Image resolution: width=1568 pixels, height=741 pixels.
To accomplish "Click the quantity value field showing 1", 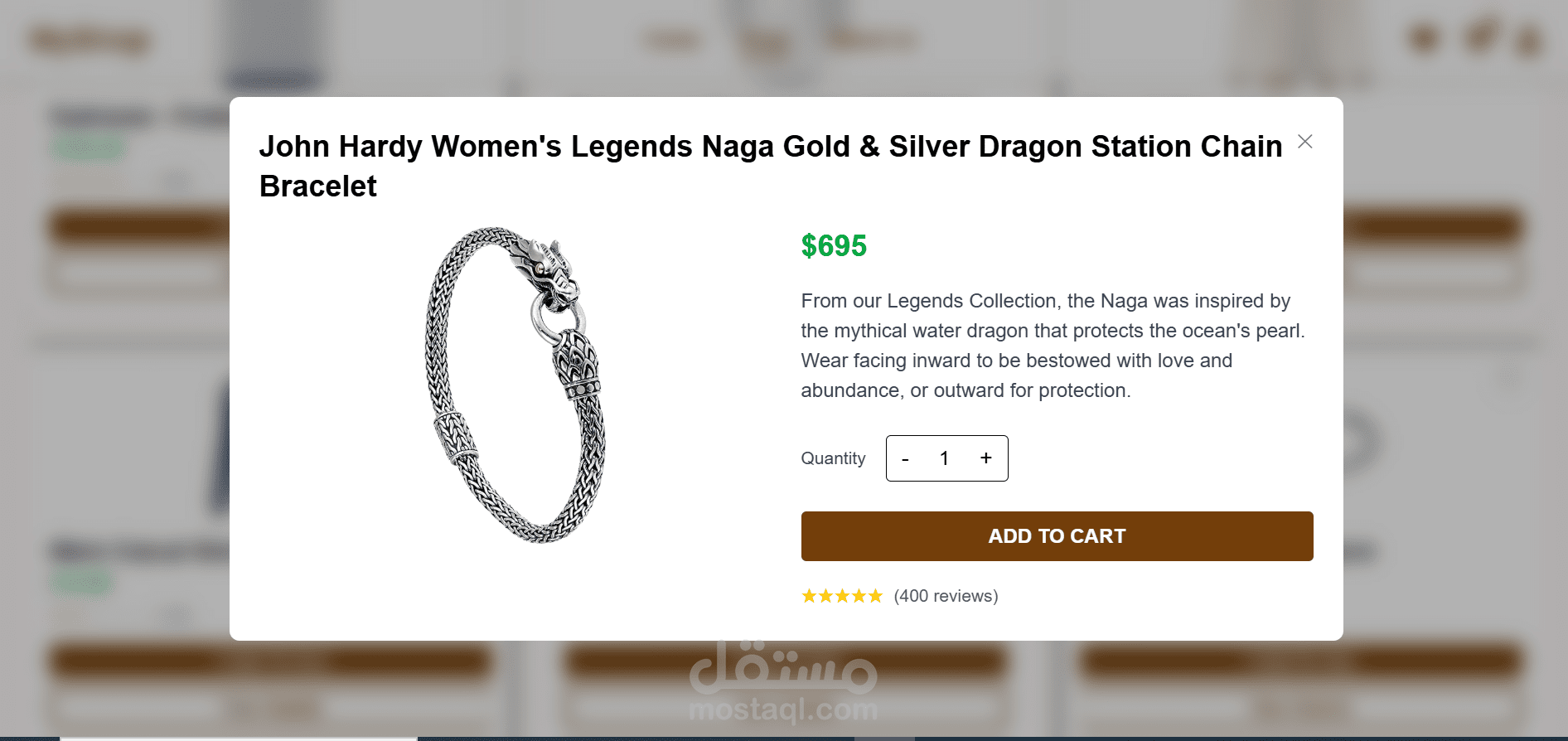I will tap(944, 458).
